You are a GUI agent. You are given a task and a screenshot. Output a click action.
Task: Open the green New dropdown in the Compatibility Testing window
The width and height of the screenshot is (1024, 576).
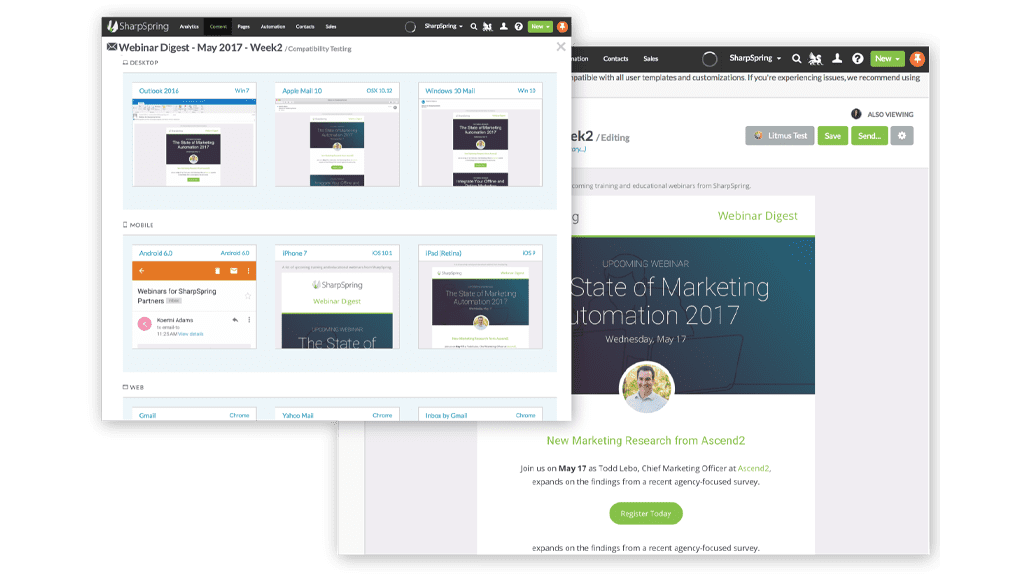pos(540,27)
